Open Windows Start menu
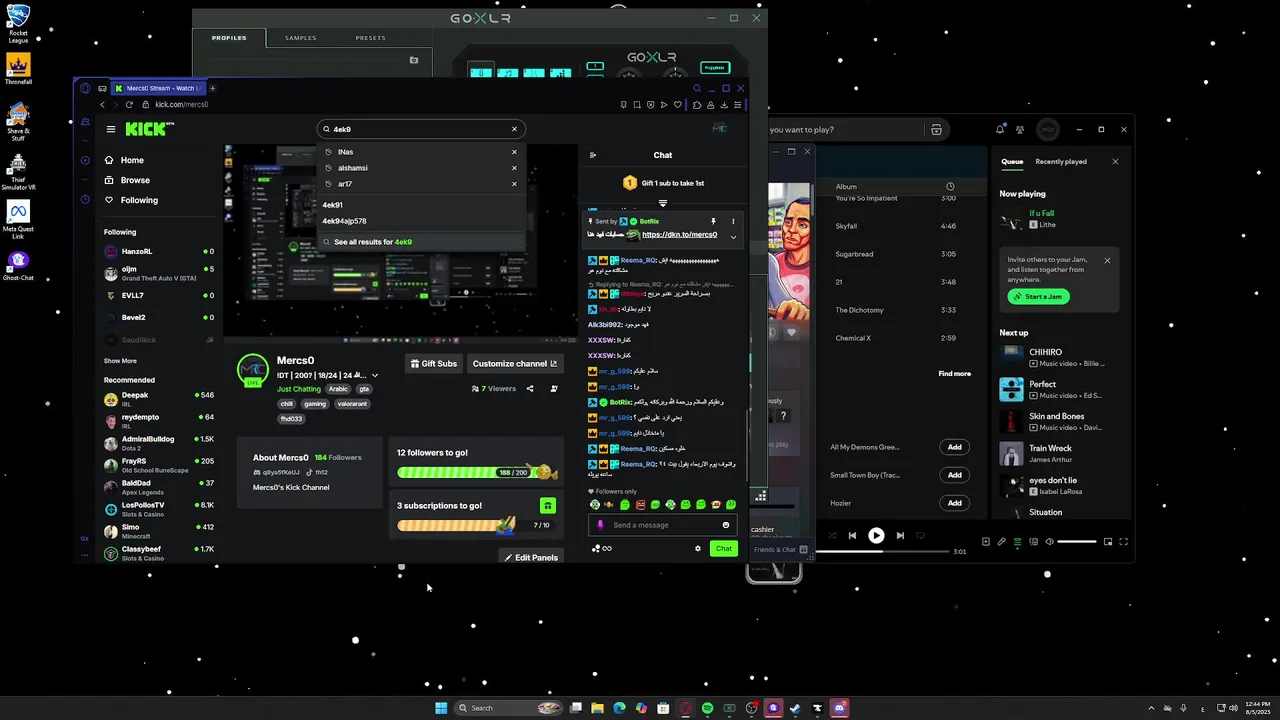Viewport: 1280px width, 720px height. [441, 708]
